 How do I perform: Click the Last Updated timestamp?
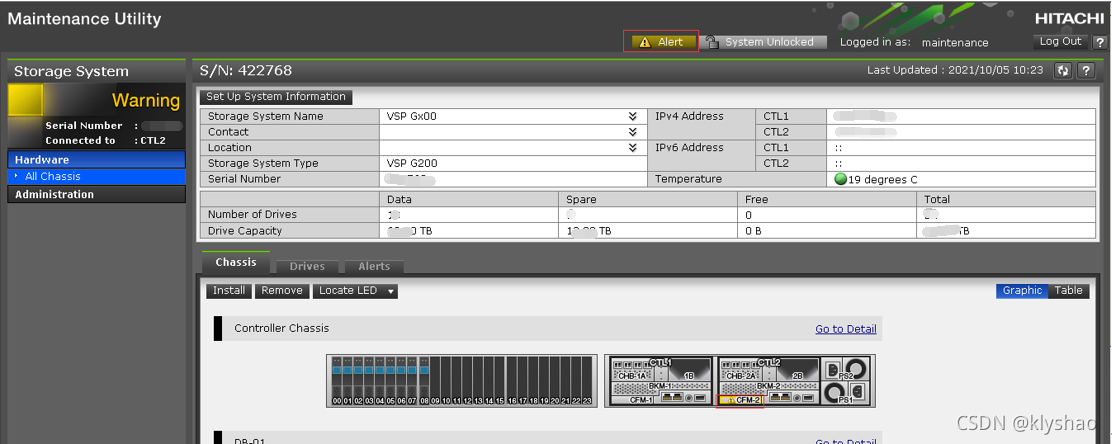coord(955,70)
